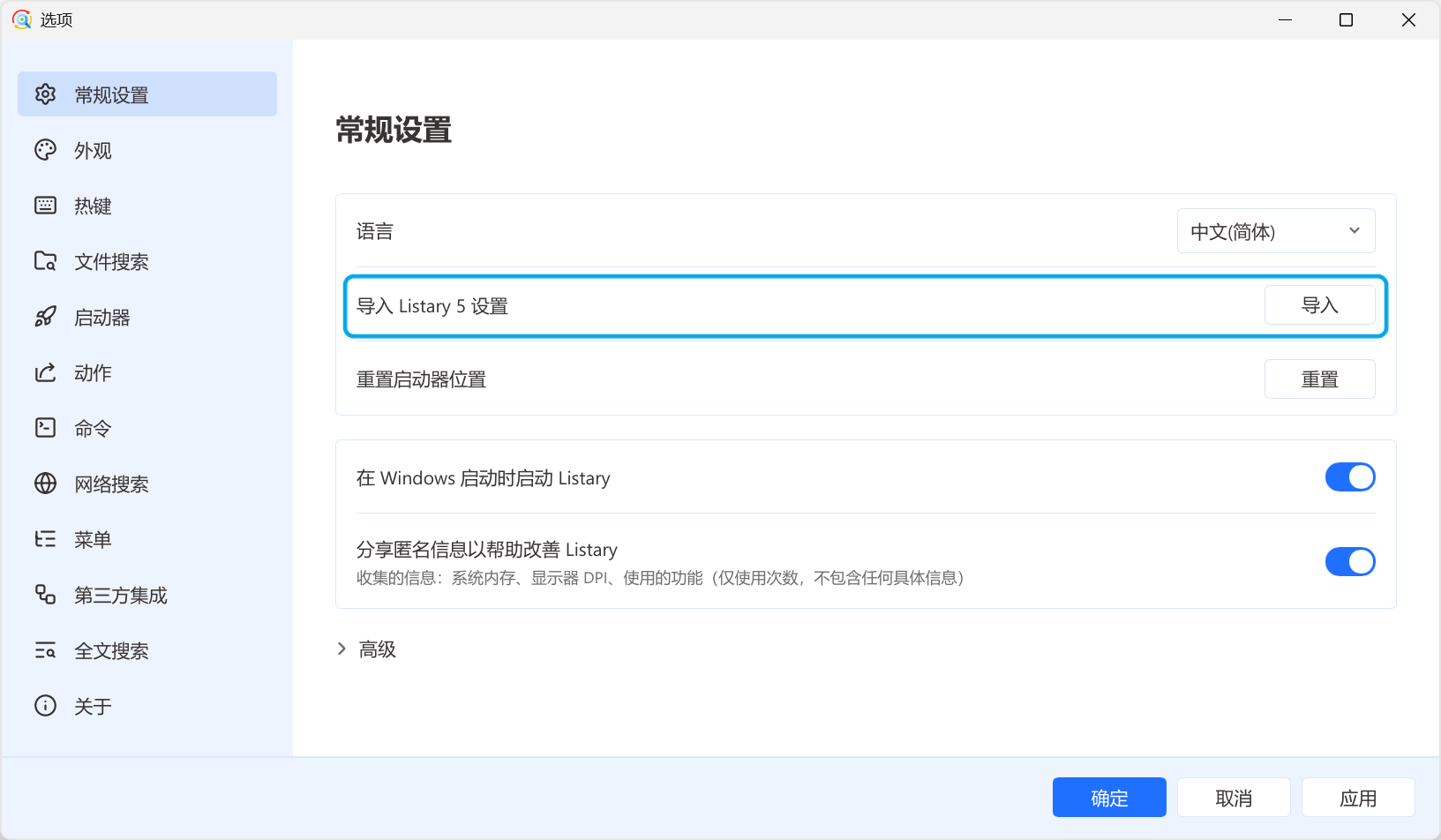Open the 第三方集成 settings page
1441x840 pixels.
(147, 595)
